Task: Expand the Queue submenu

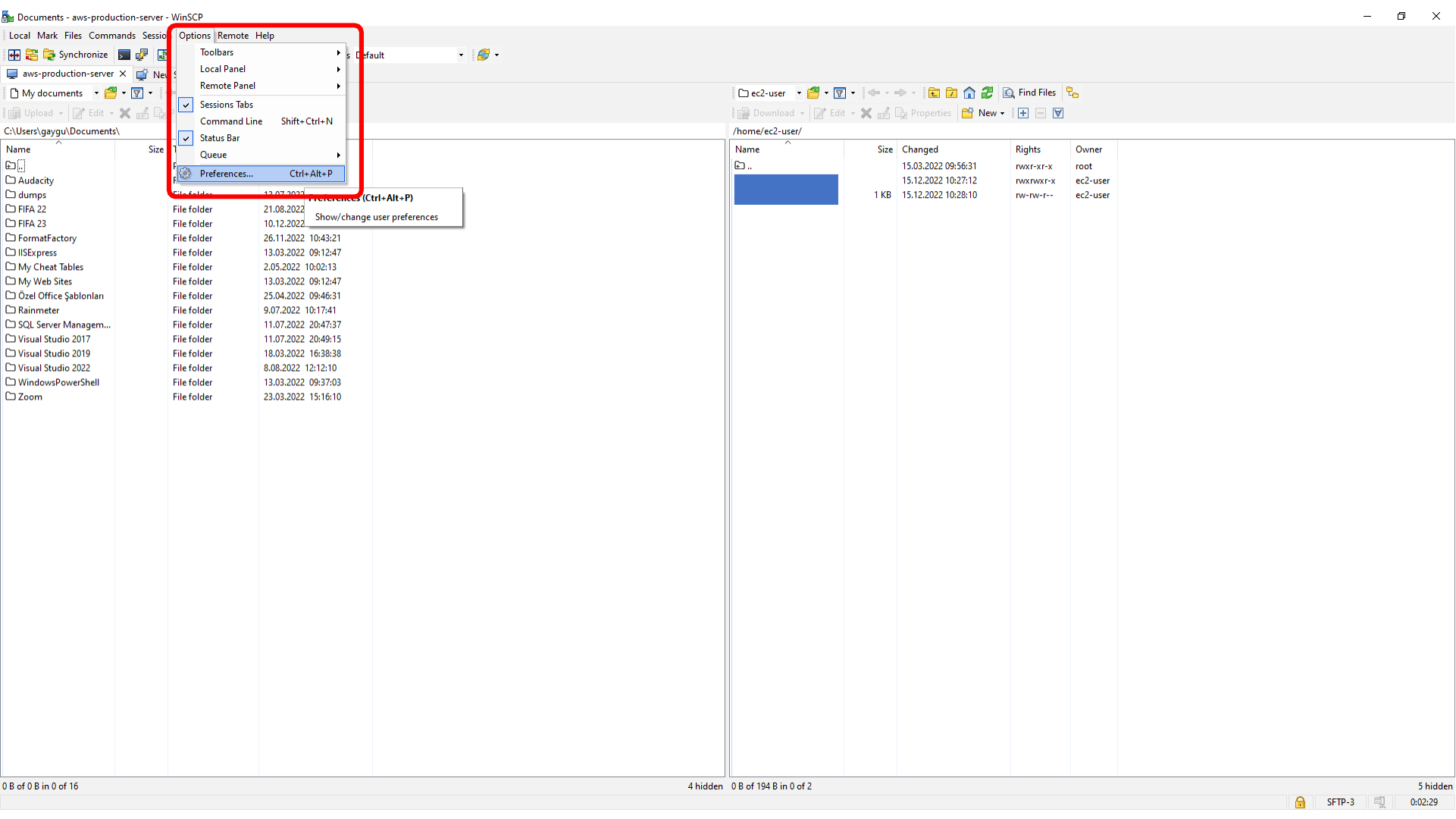Action: click(261, 155)
